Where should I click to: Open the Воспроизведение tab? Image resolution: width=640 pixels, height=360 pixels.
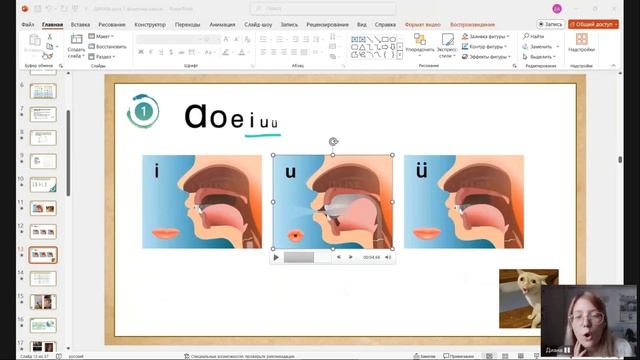coord(472,24)
